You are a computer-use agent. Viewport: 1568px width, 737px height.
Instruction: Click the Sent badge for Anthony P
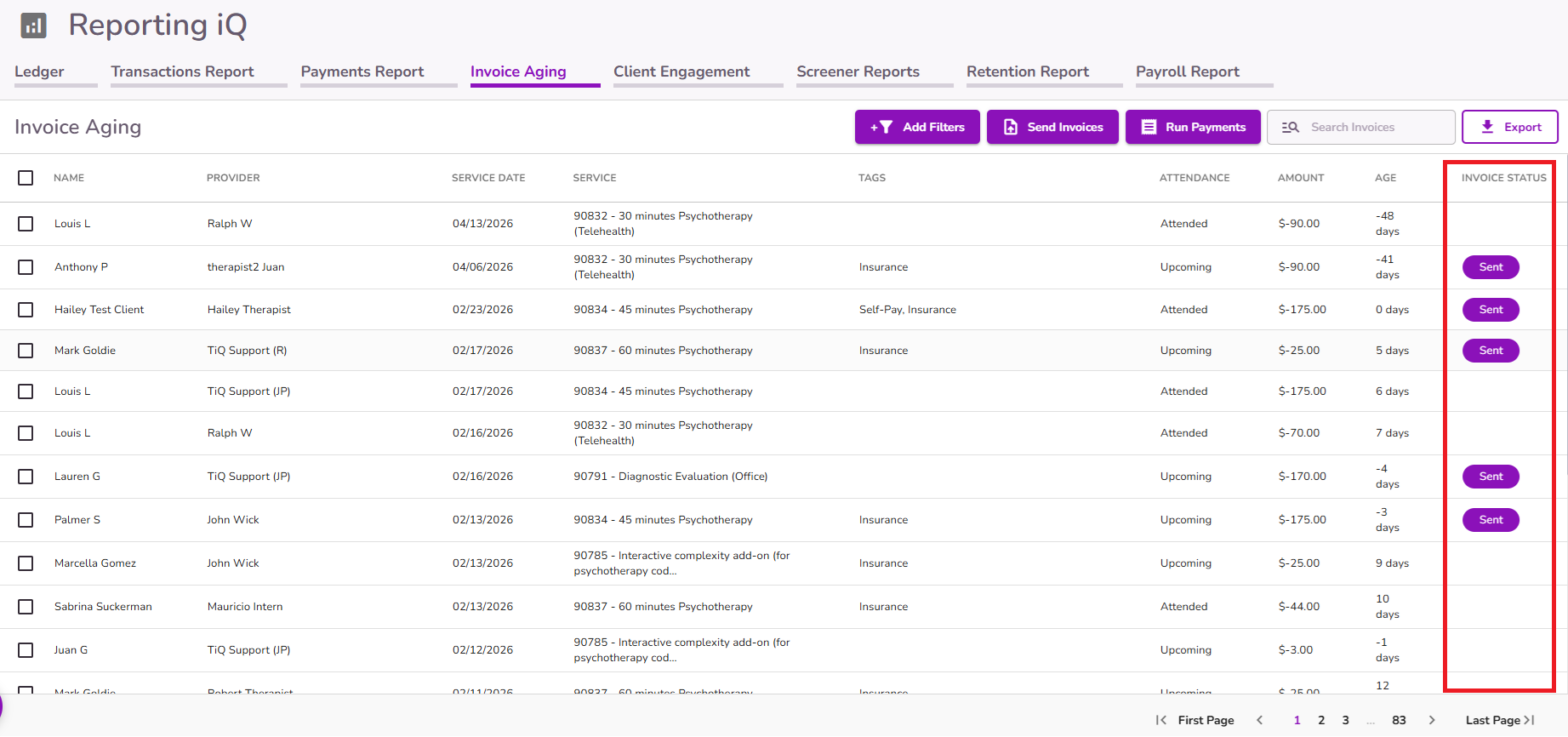(x=1491, y=267)
